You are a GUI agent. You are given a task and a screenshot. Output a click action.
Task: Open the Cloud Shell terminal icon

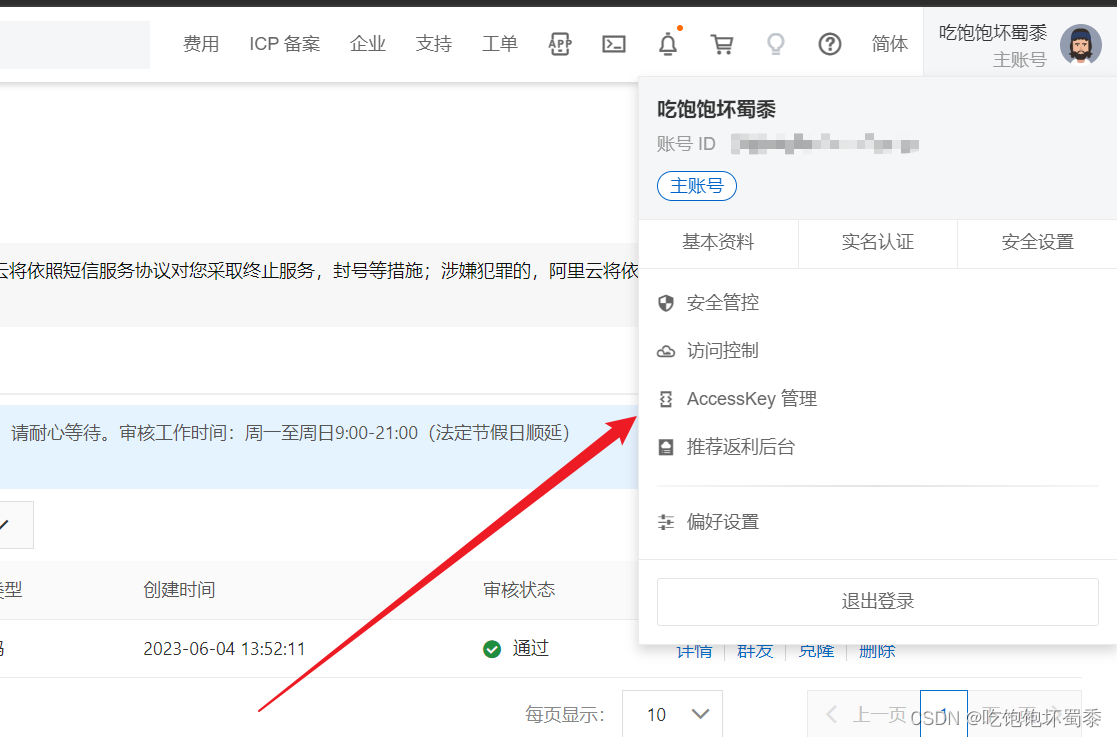point(614,44)
